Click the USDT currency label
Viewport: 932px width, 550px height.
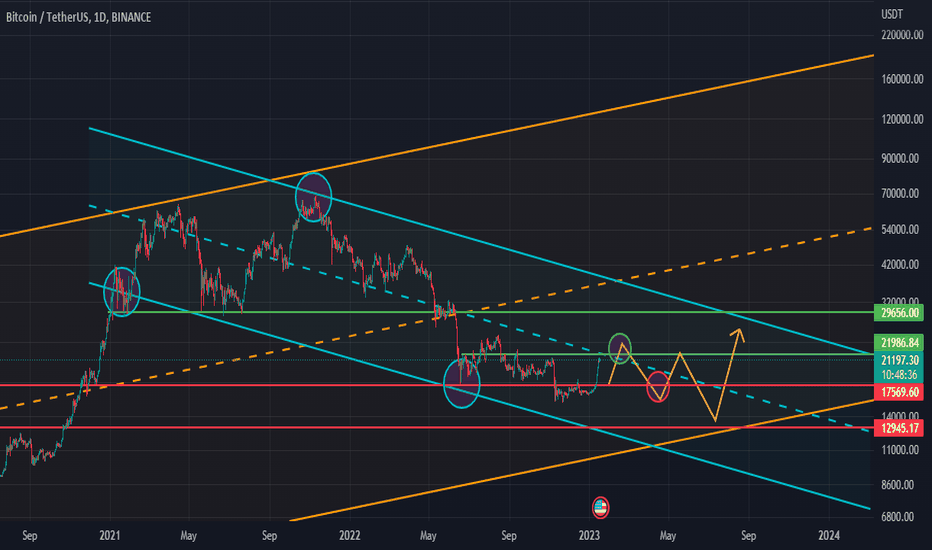tap(892, 14)
